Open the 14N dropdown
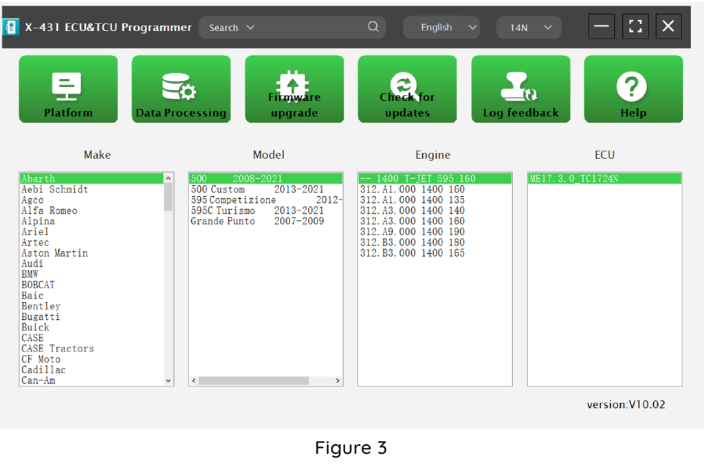Viewport: 707px width, 464px height. click(x=528, y=27)
